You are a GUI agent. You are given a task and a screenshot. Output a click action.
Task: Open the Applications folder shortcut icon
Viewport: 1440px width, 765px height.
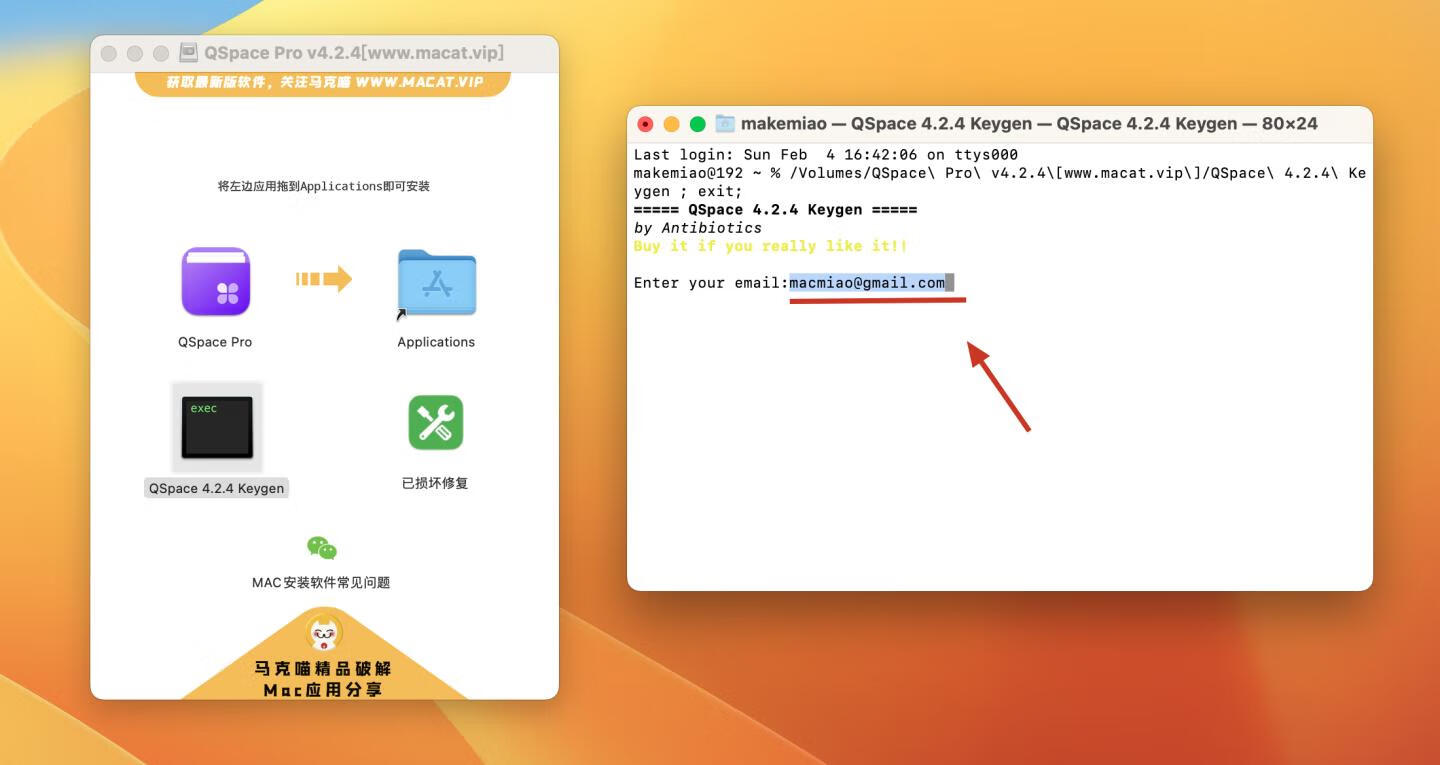coord(436,284)
